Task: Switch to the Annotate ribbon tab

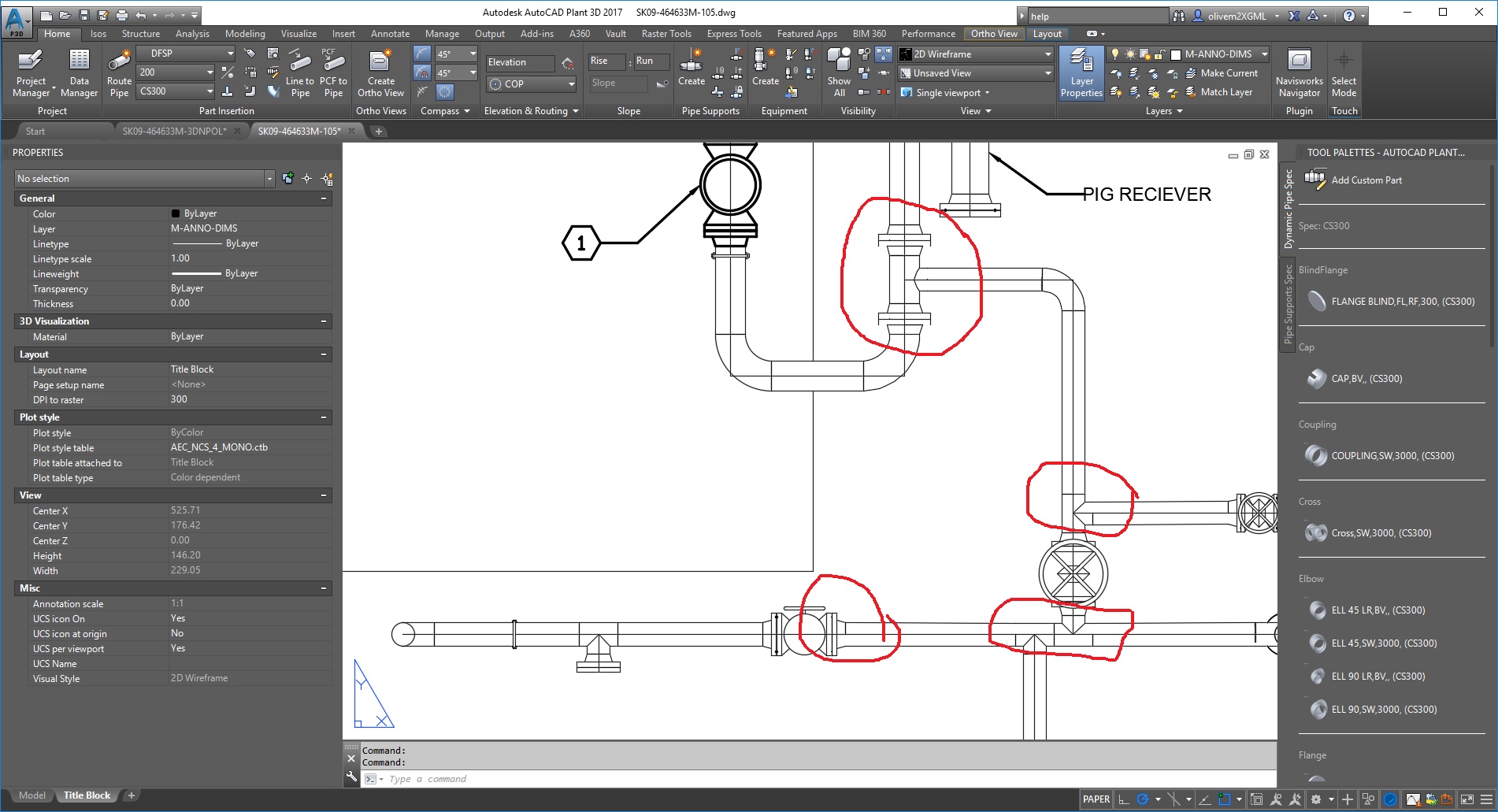Action: (390, 34)
